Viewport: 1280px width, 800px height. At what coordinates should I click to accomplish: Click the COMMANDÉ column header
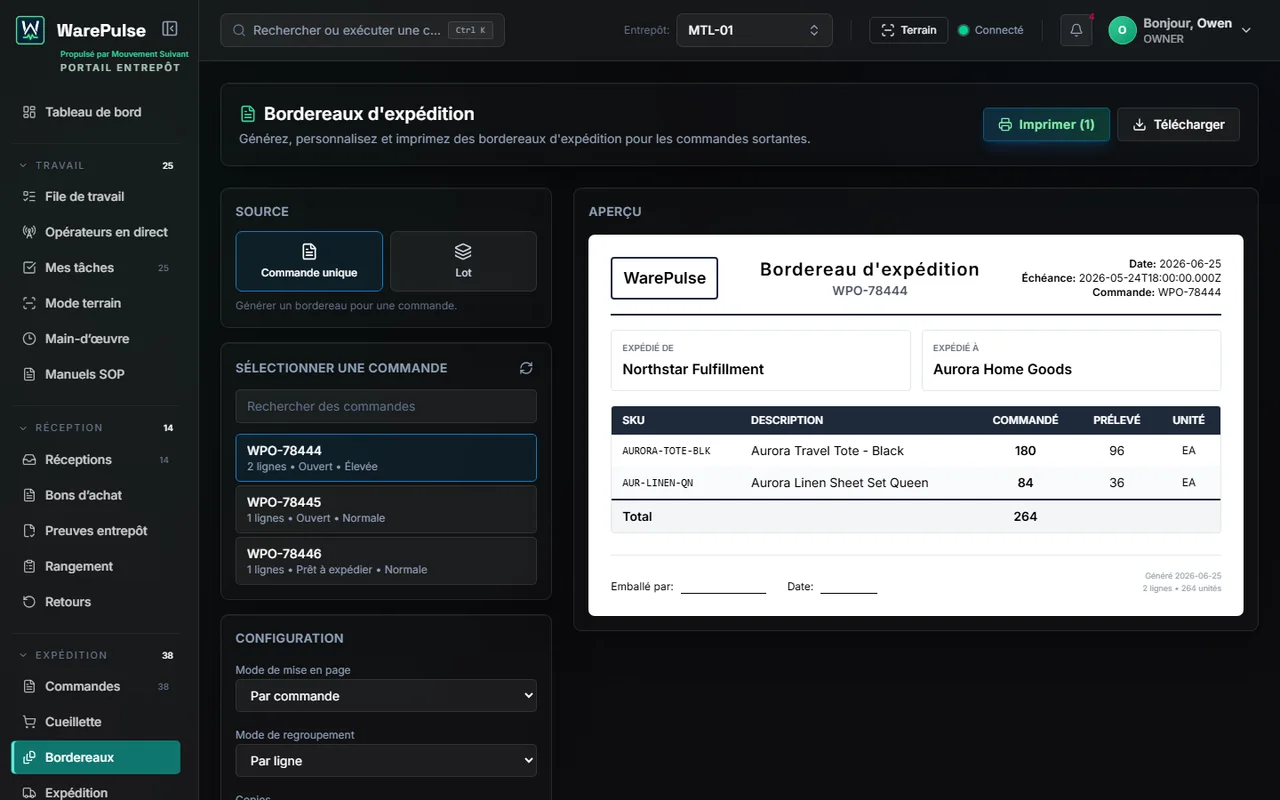coord(1025,420)
